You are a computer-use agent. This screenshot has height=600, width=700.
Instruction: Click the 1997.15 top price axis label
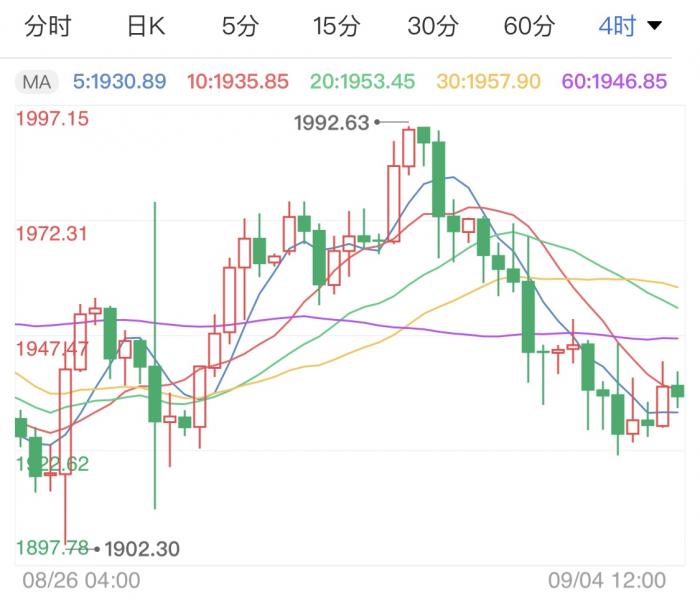pyautogui.click(x=52, y=119)
